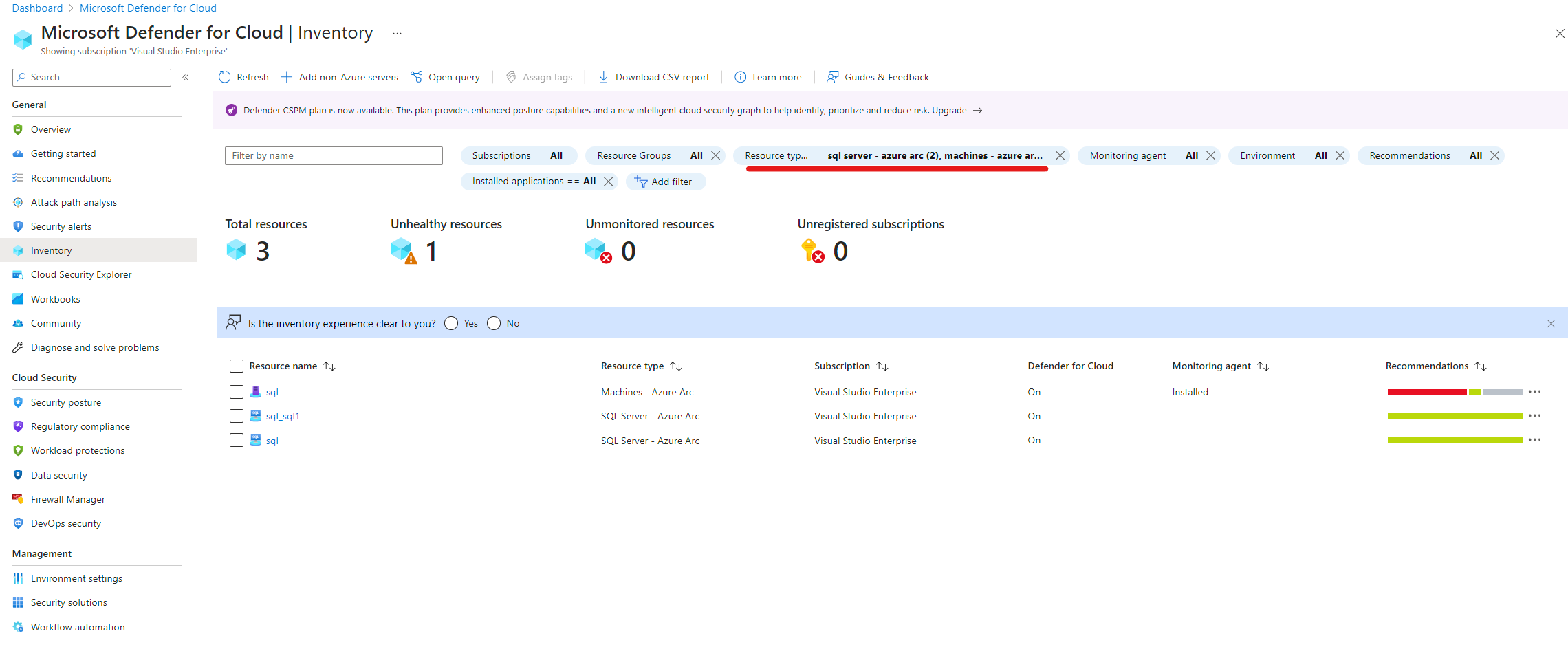Click the Download CSV report icon
The height and width of the screenshot is (647, 1568).
603,77
